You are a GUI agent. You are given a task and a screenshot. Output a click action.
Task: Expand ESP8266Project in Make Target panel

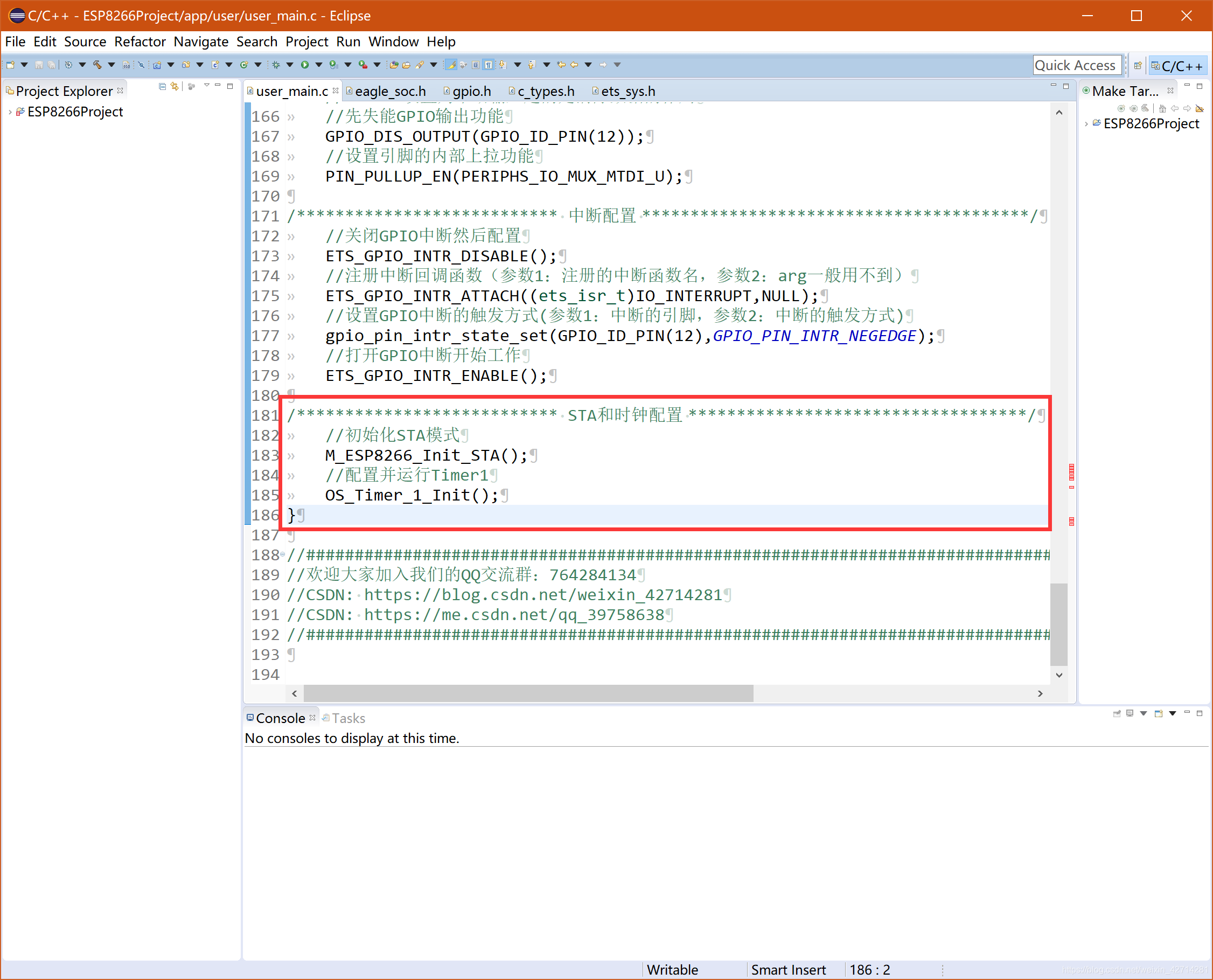coord(1086,123)
